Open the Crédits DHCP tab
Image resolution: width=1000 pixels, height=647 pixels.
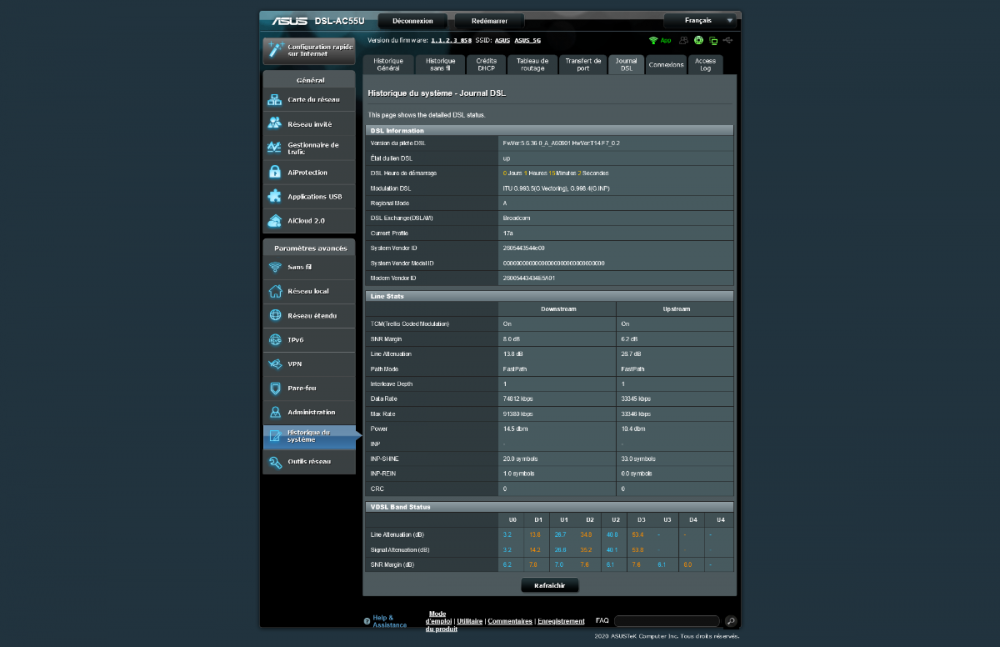pyautogui.click(x=487, y=64)
